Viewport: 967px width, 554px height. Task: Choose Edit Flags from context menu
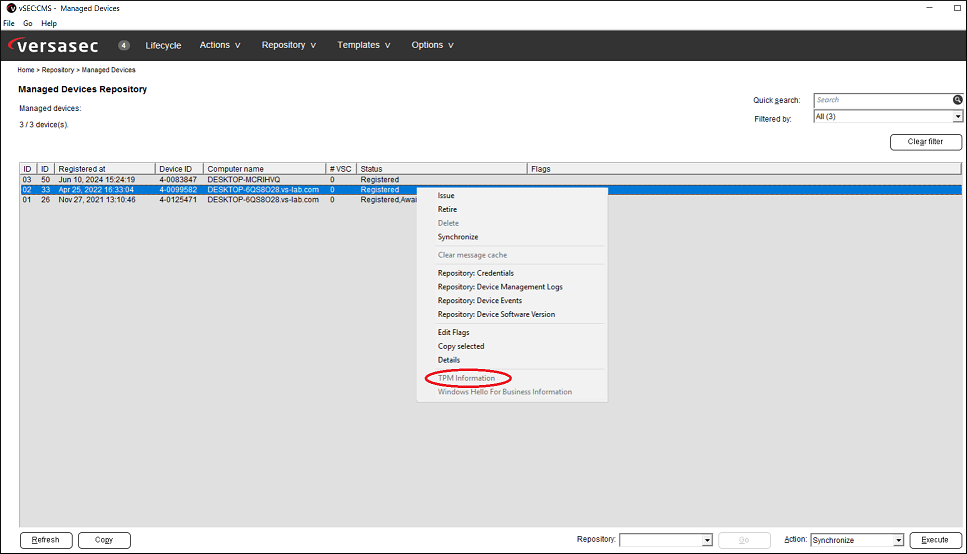pos(453,333)
